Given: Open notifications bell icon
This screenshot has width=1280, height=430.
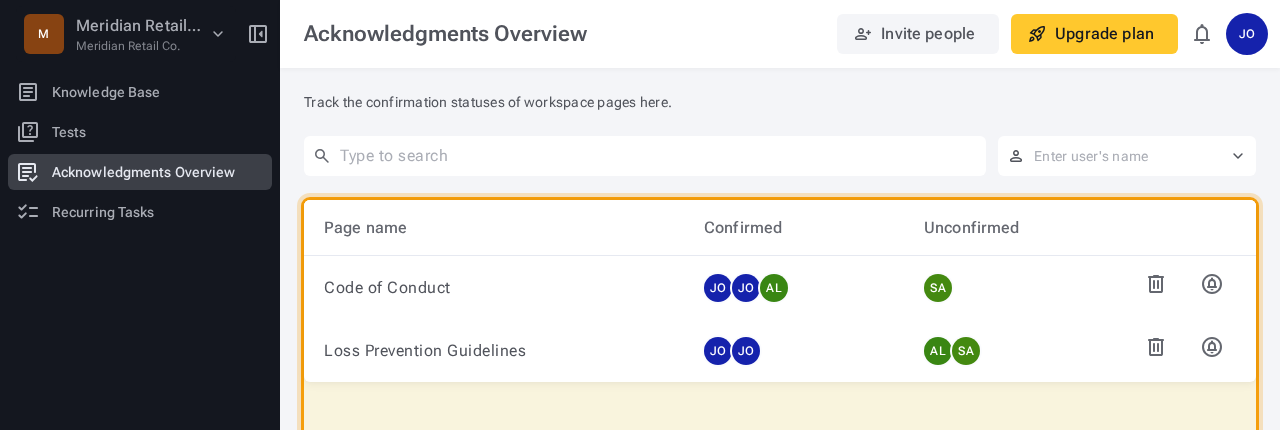Looking at the screenshot, I should tap(1202, 34).
